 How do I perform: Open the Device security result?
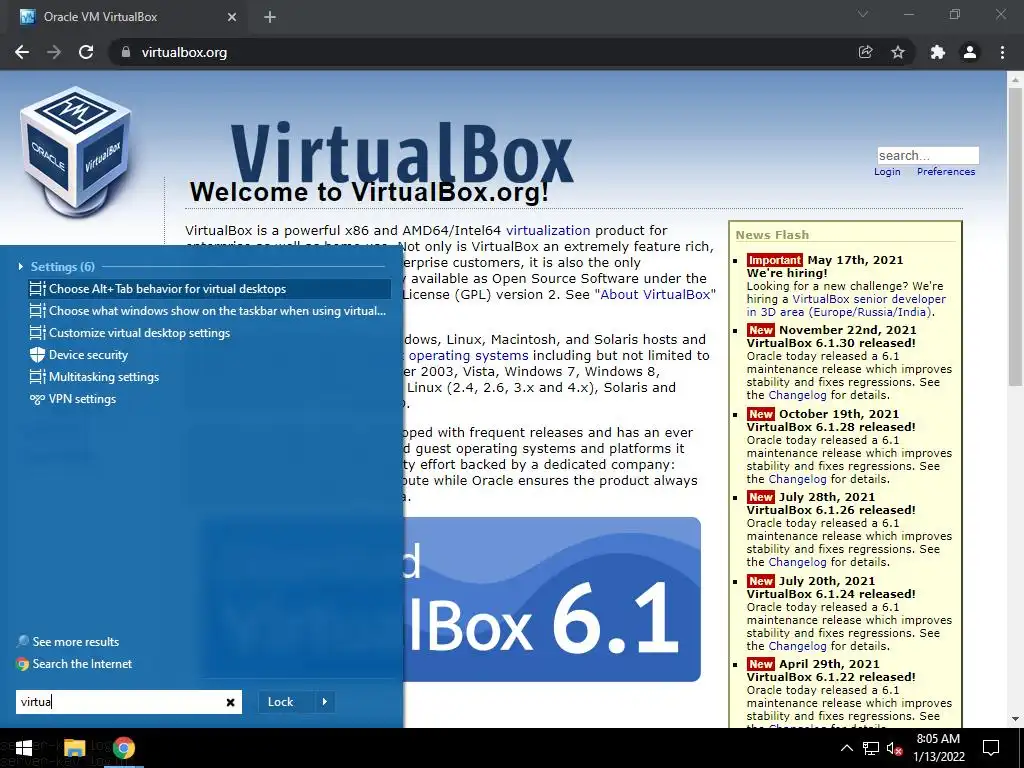[x=210, y=355]
